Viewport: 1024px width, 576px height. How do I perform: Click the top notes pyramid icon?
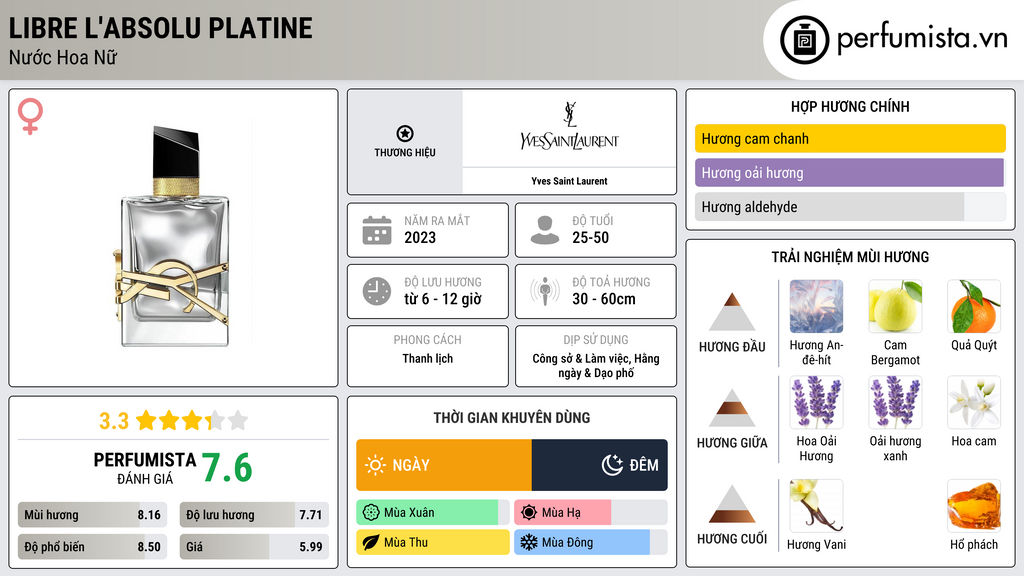click(732, 312)
